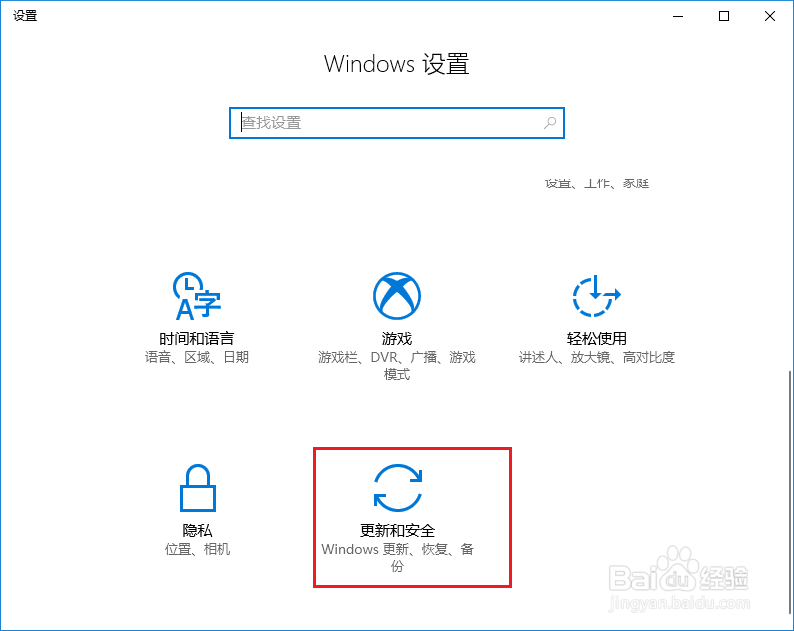794x631 pixels.
Task: Click the magnifier search icon
Action: coord(550,123)
